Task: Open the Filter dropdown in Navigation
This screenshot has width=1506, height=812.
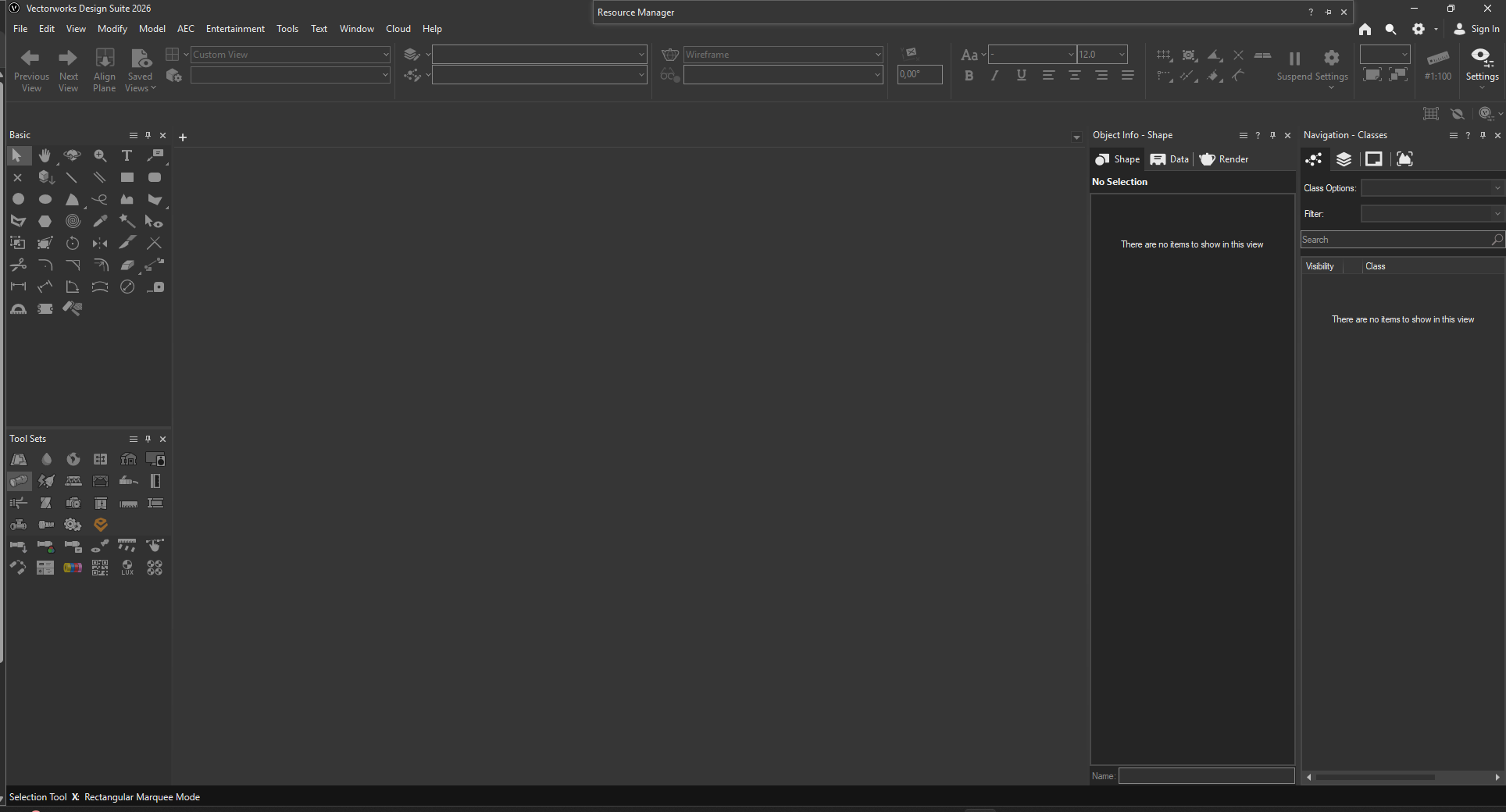Action: 1432,214
